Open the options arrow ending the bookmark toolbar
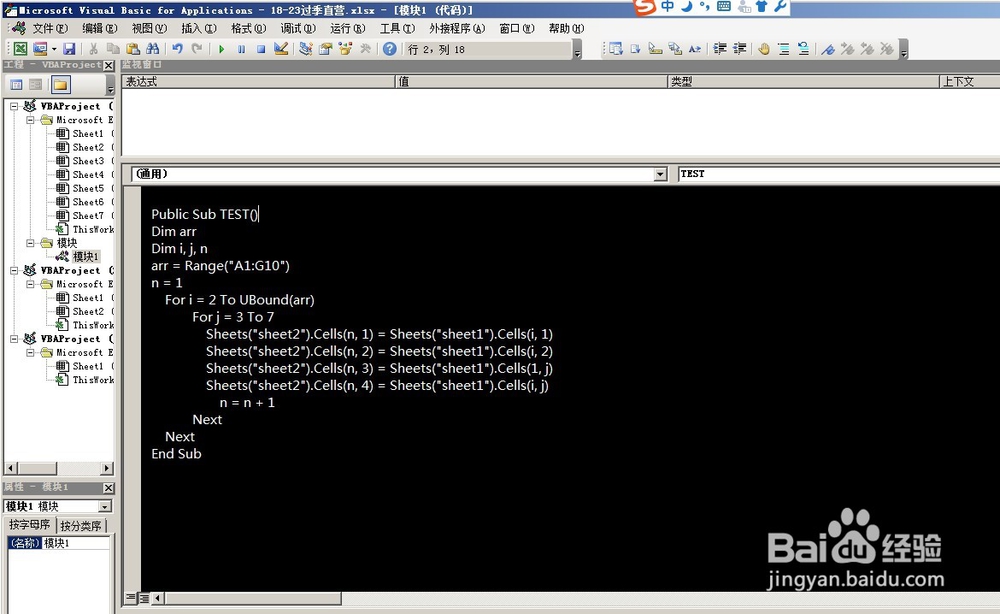The image size is (1000, 614). click(904, 50)
